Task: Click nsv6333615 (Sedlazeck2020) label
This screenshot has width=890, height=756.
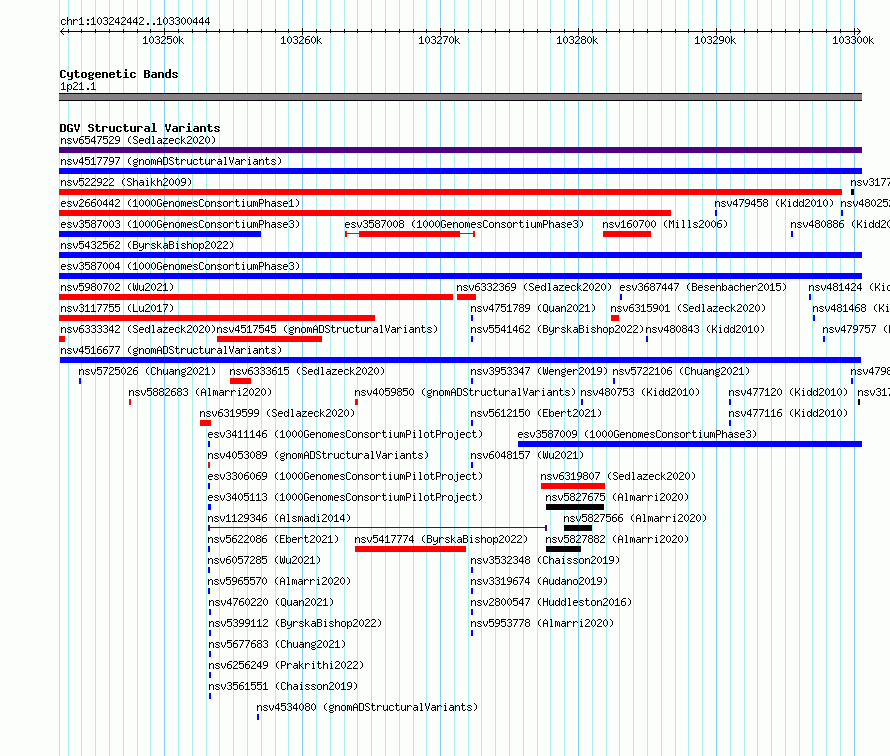Action: 307,371
